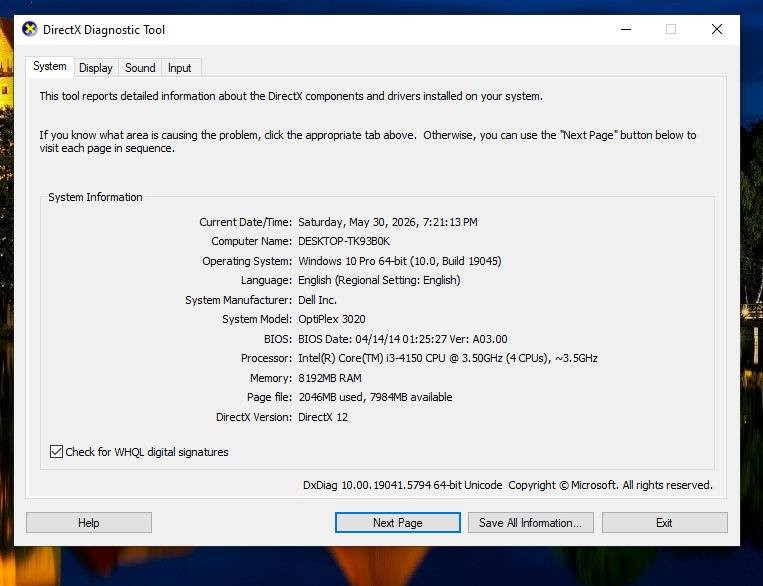This screenshot has width=763, height=586.
Task: Click the System Information group label
Action: tap(95, 197)
